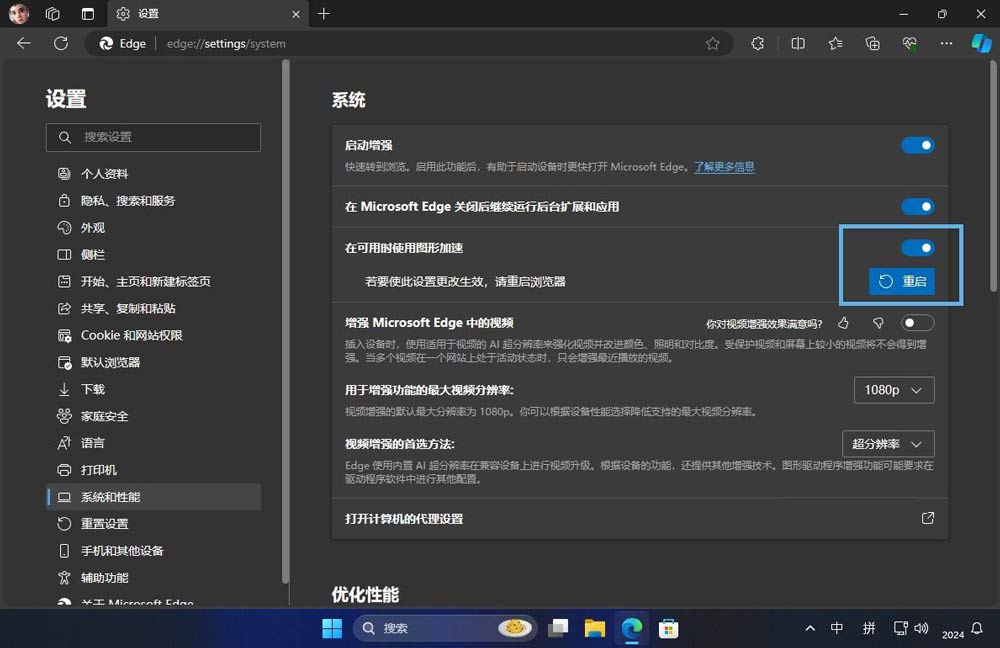Open the volume control in the tray
1000x648 pixels.
point(922,628)
